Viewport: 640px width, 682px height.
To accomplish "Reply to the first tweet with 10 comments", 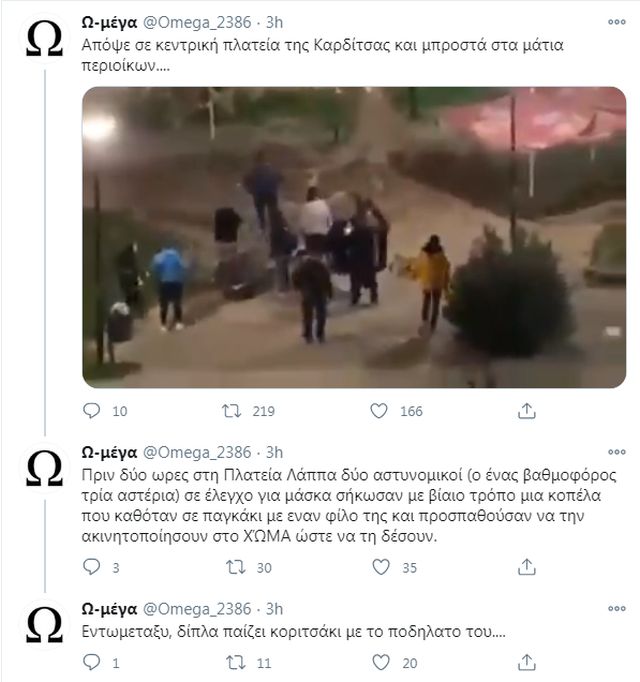I will [x=91, y=411].
